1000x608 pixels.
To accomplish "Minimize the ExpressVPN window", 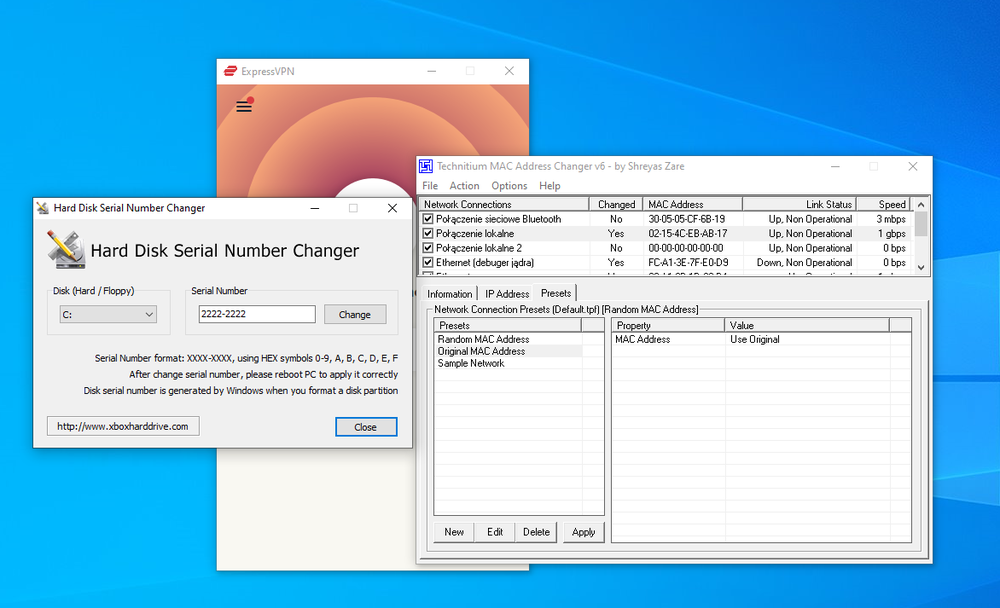I will (432, 71).
